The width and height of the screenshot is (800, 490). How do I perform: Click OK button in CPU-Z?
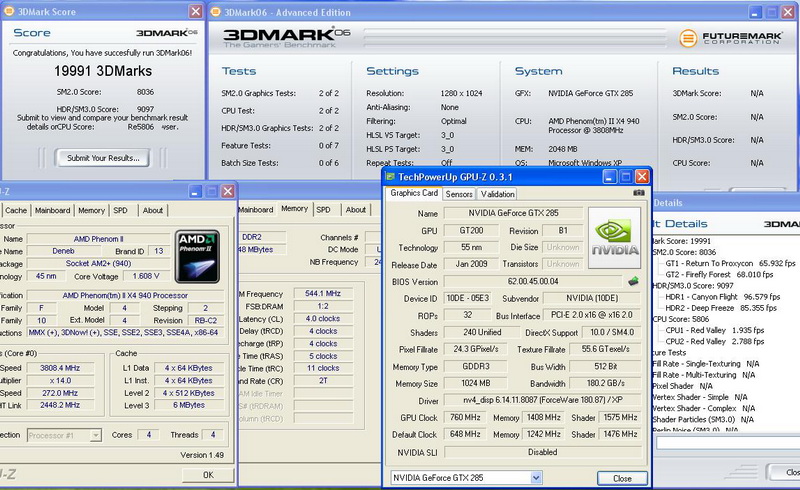click(x=208, y=475)
